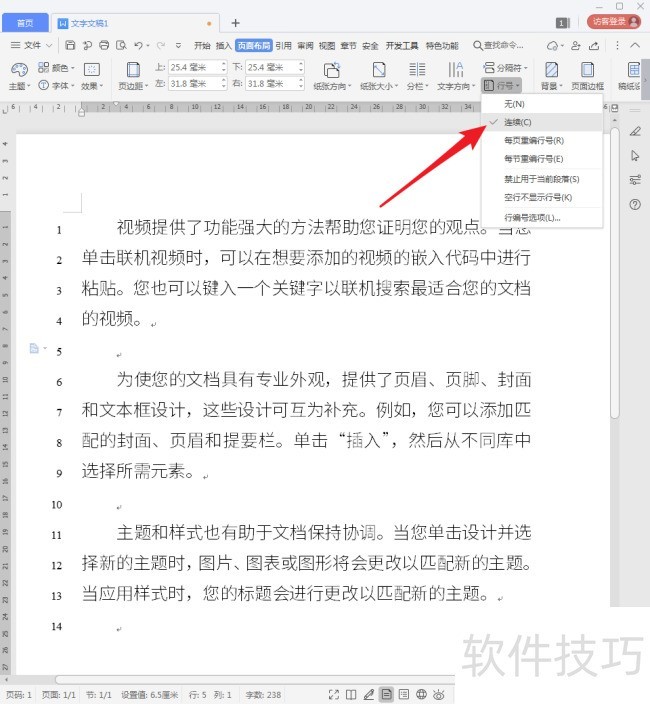Image resolution: width=650 pixels, height=704 pixels.
Task: Click the 页面边框 page border icon
Action: coord(588,70)
